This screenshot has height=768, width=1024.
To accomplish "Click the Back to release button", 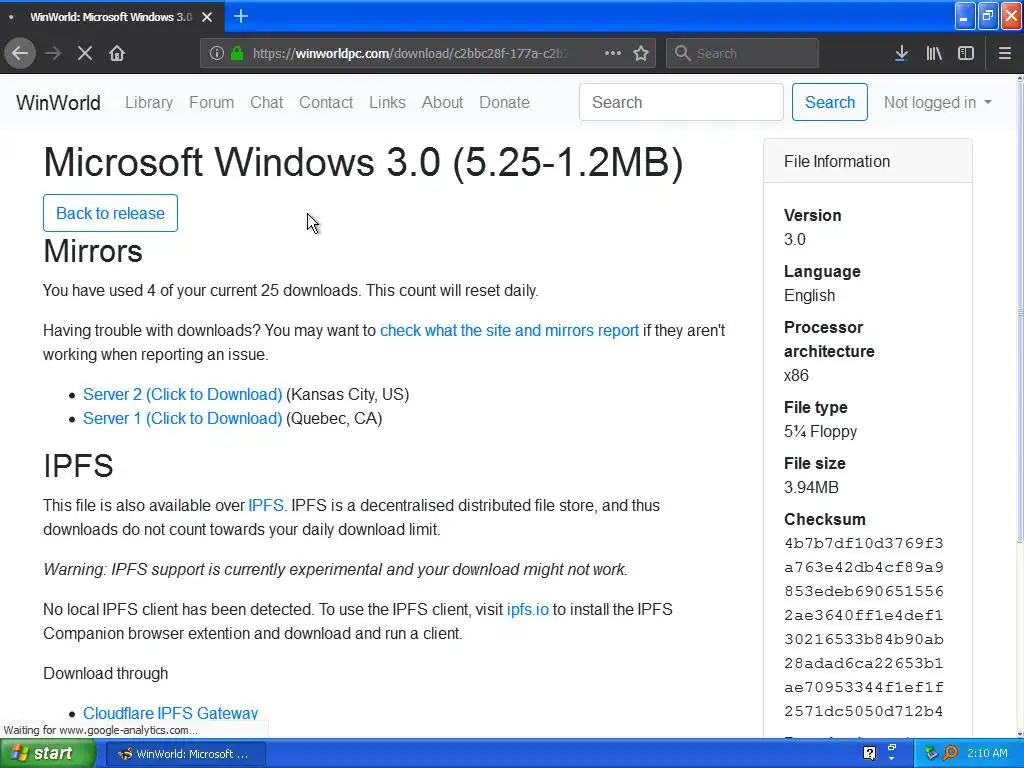I will (x=110, y=213).
